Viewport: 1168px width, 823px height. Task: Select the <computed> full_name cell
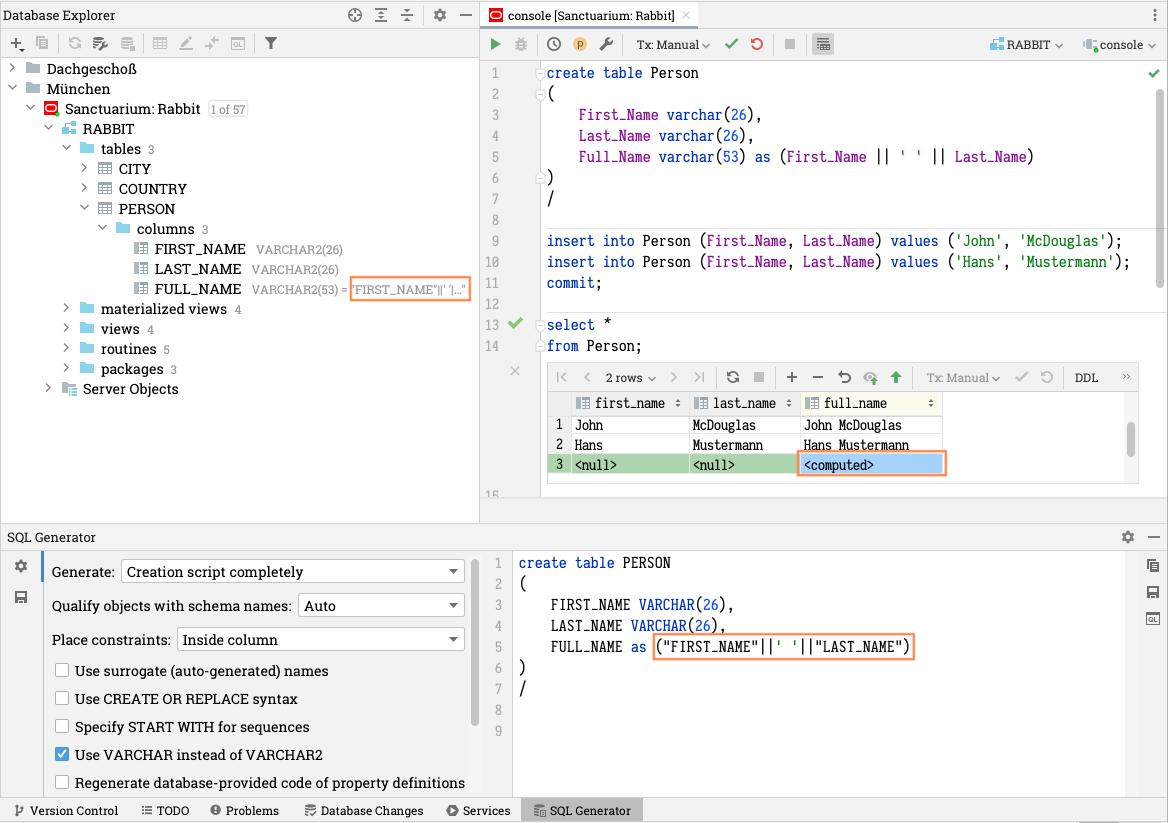point(871,465)
